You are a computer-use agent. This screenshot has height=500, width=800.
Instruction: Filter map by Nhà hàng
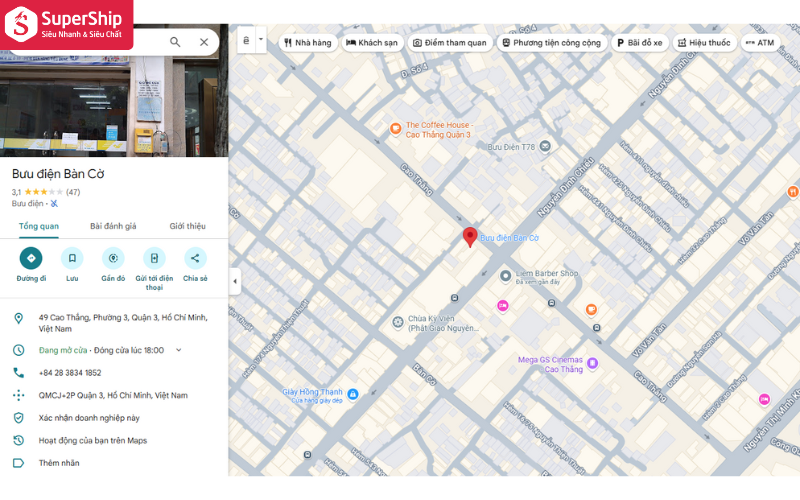308,43
